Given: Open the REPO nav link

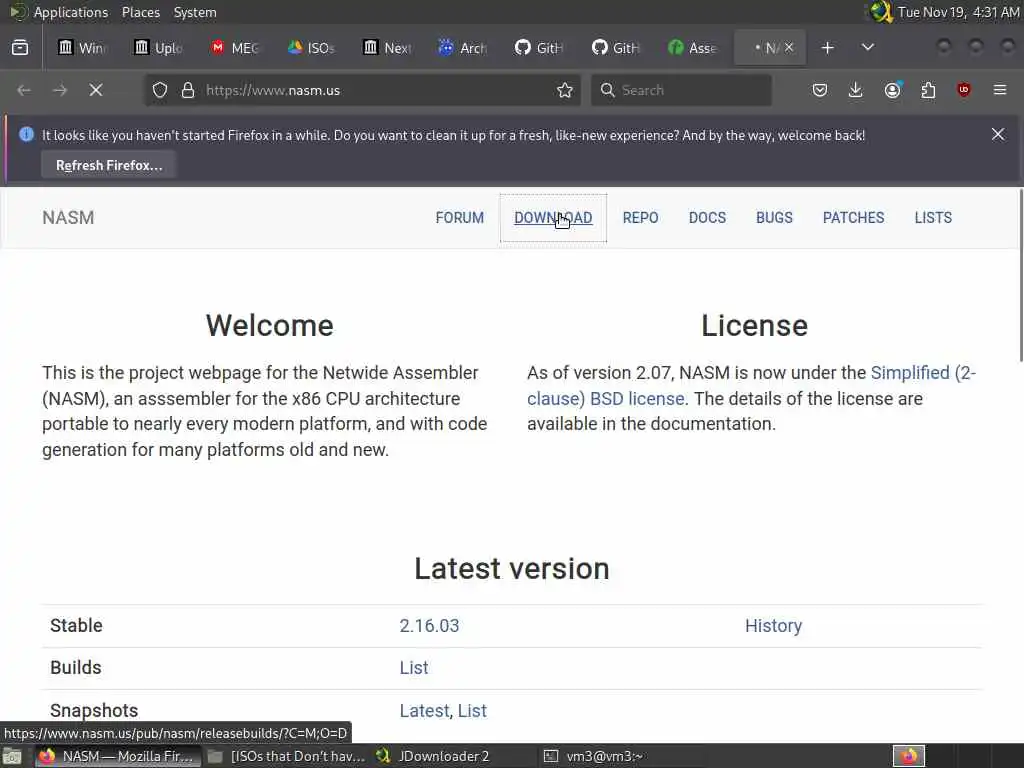Looking at the screenshot, I should coord(640,217).
